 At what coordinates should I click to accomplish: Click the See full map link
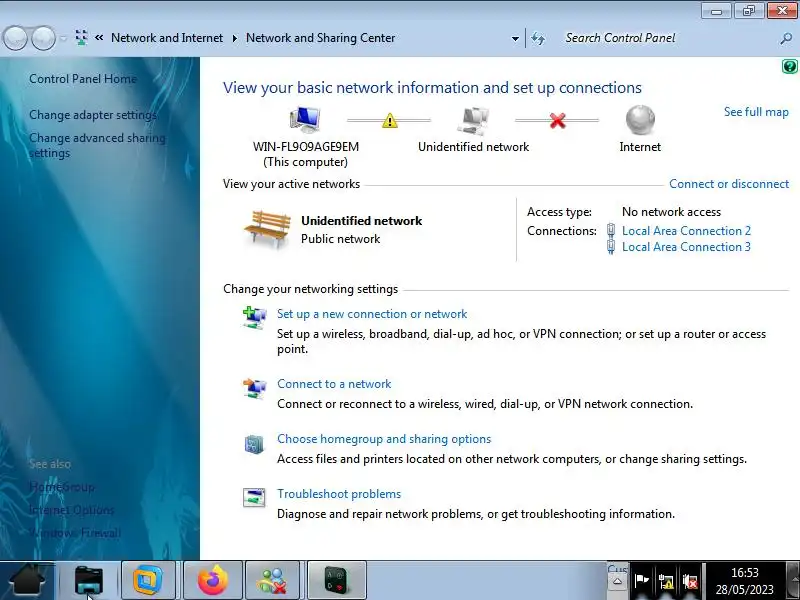click(x=756, y=112)
